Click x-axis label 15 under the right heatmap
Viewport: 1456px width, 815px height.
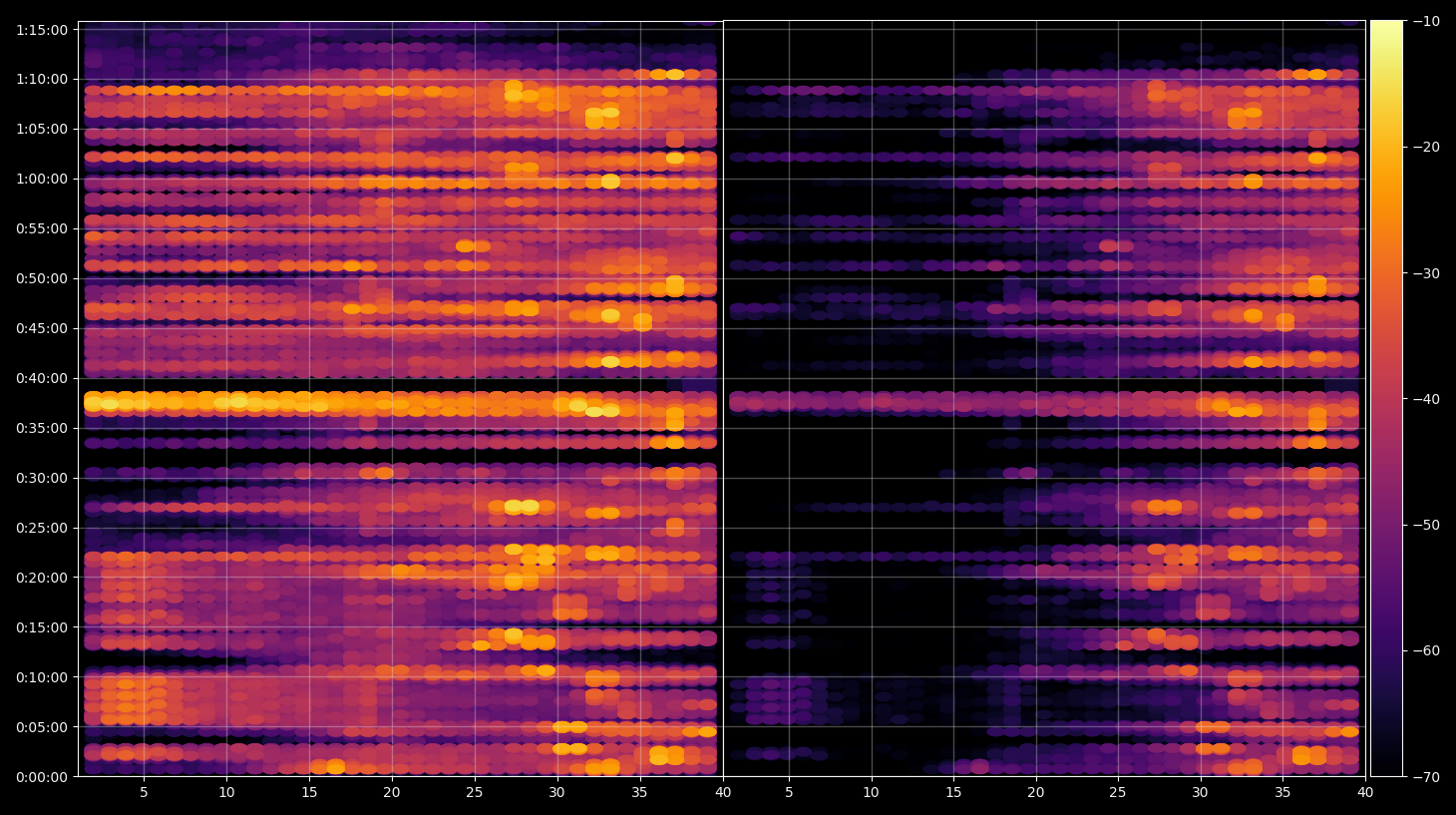tap(953, 793)
